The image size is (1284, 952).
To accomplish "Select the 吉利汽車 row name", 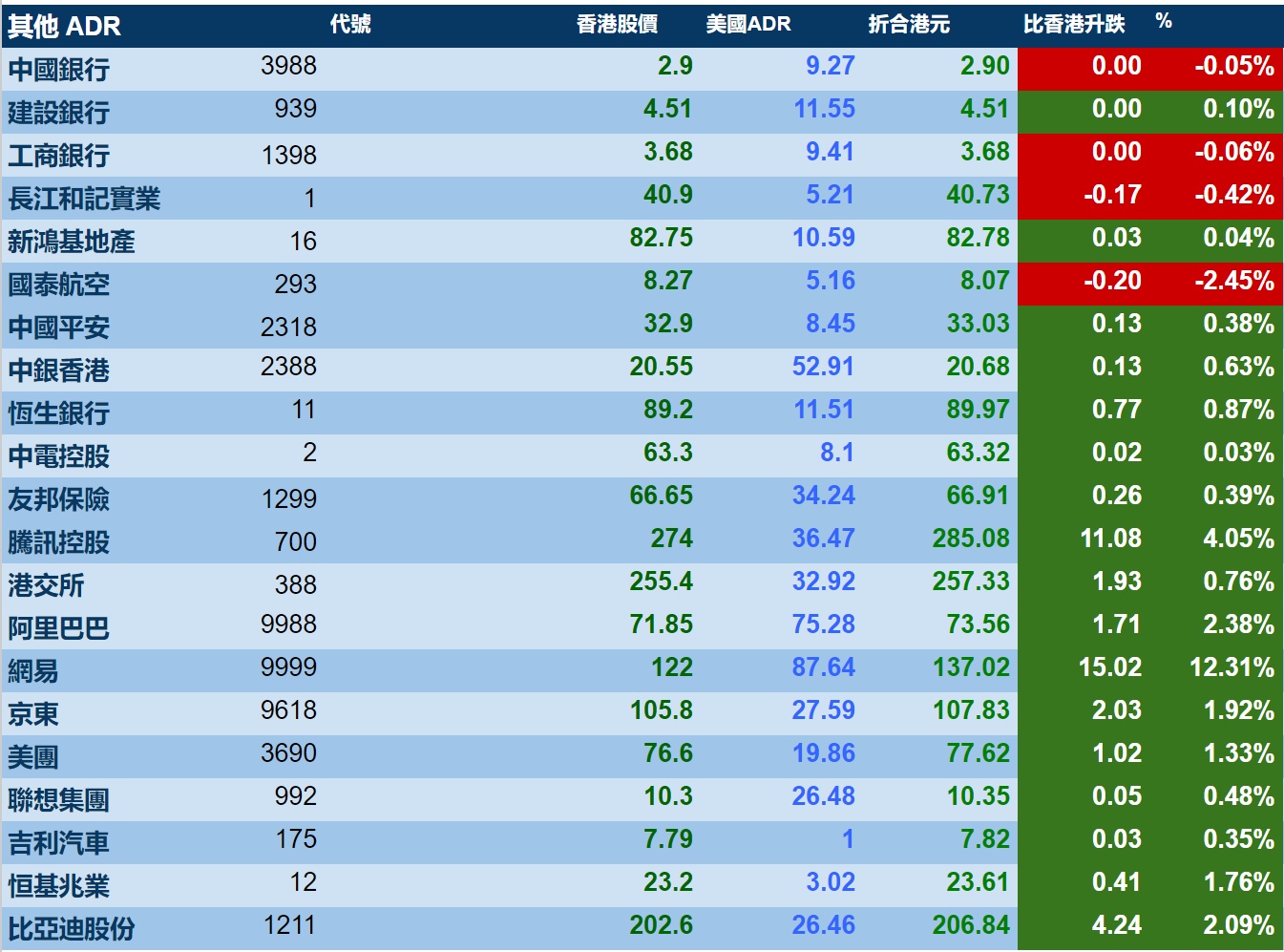I will (x=59, y=842).
